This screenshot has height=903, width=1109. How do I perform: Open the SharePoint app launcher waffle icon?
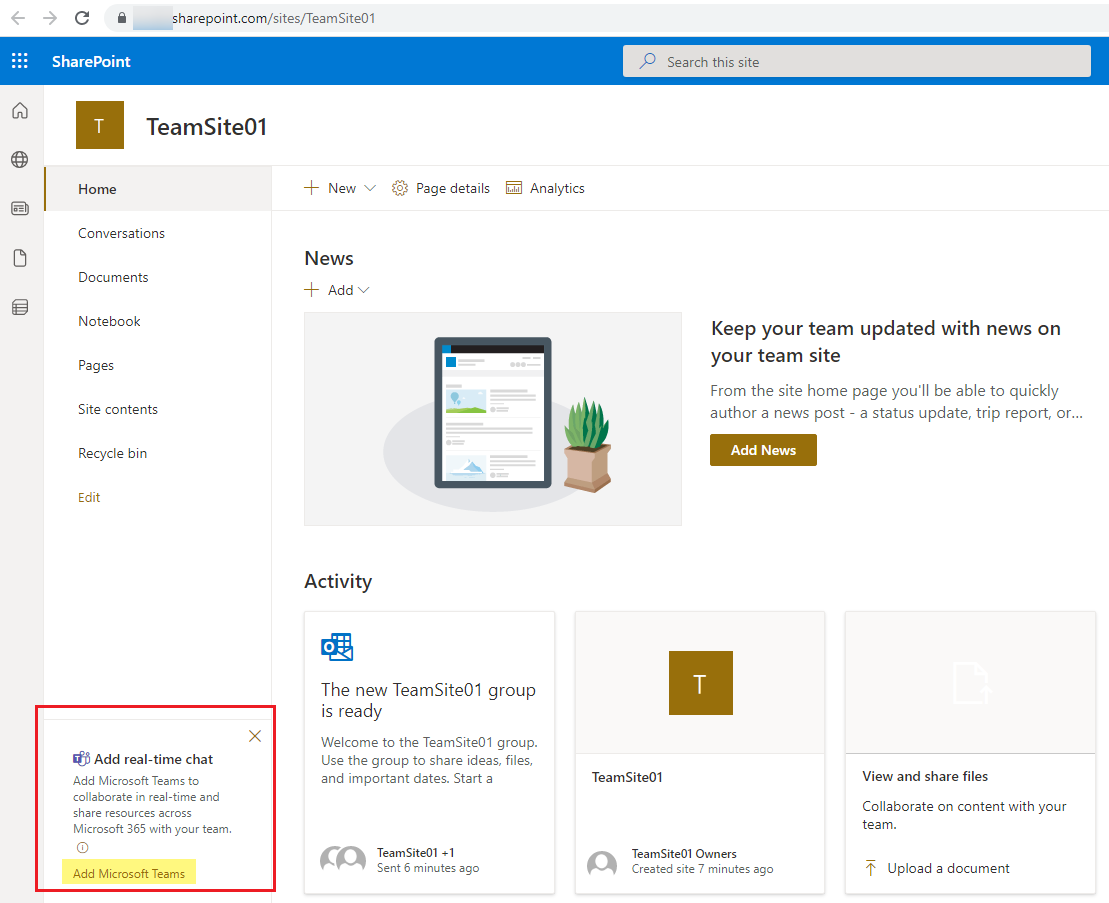tap(20, 62)
